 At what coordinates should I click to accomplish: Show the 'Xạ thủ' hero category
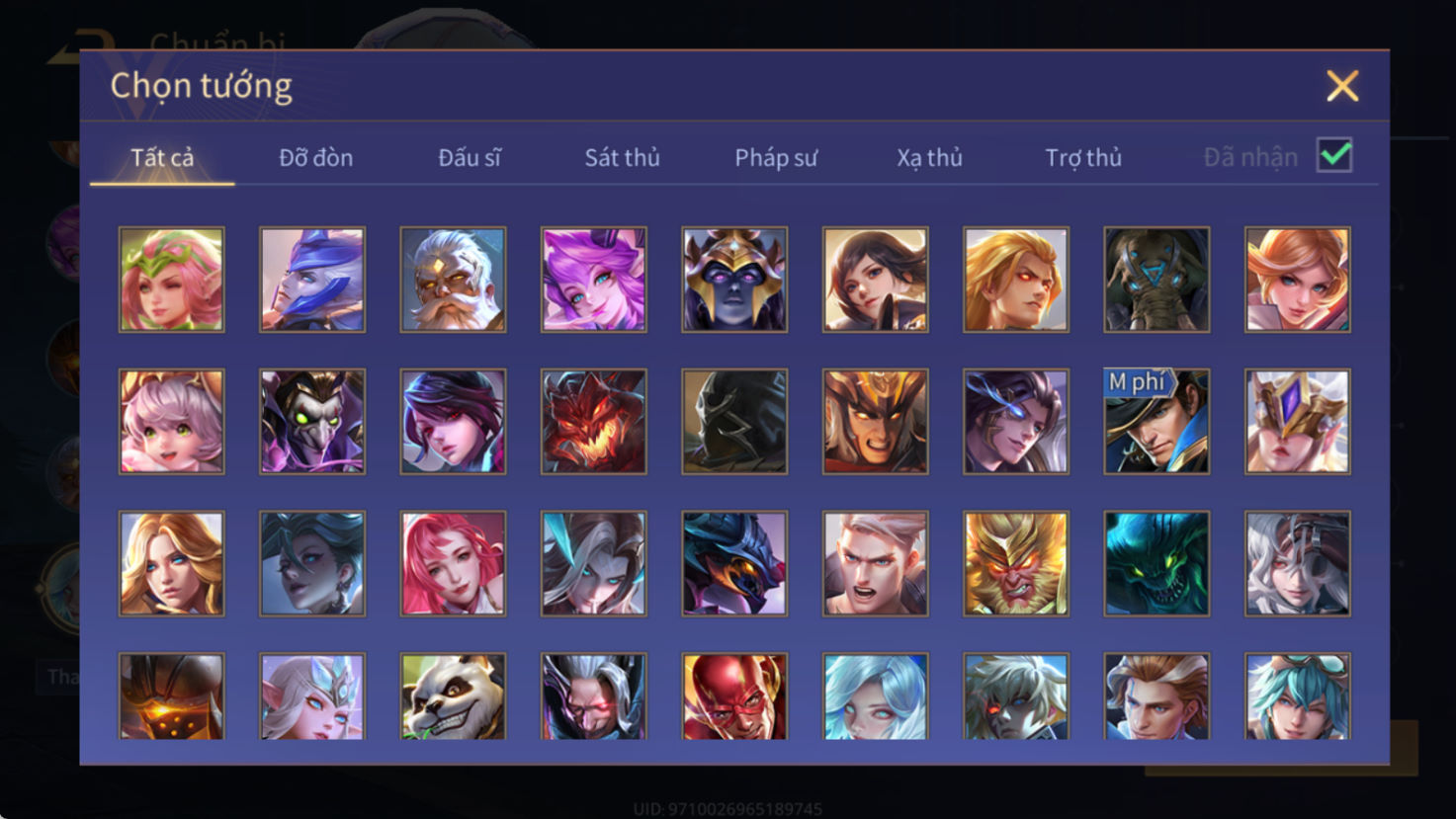pos(929,157)
